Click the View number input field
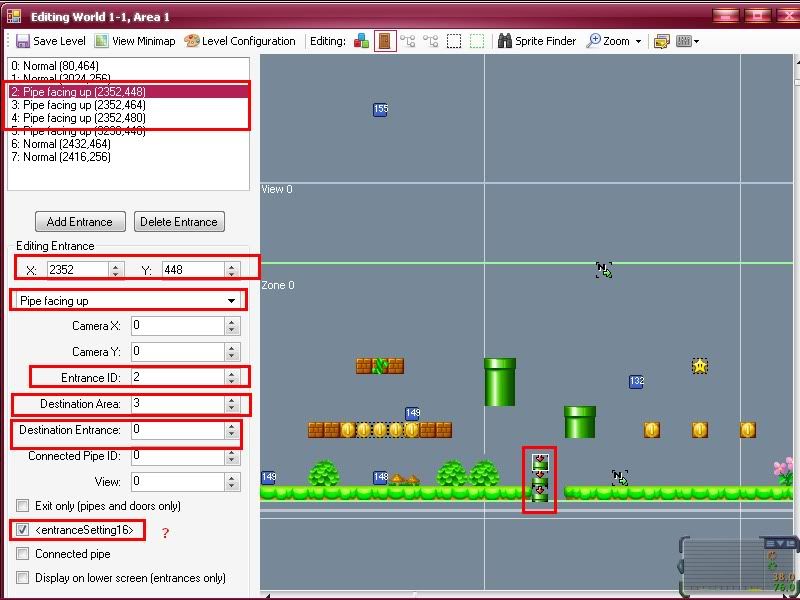The width and height of the screenshot is (800, 600). click(178, 482)
